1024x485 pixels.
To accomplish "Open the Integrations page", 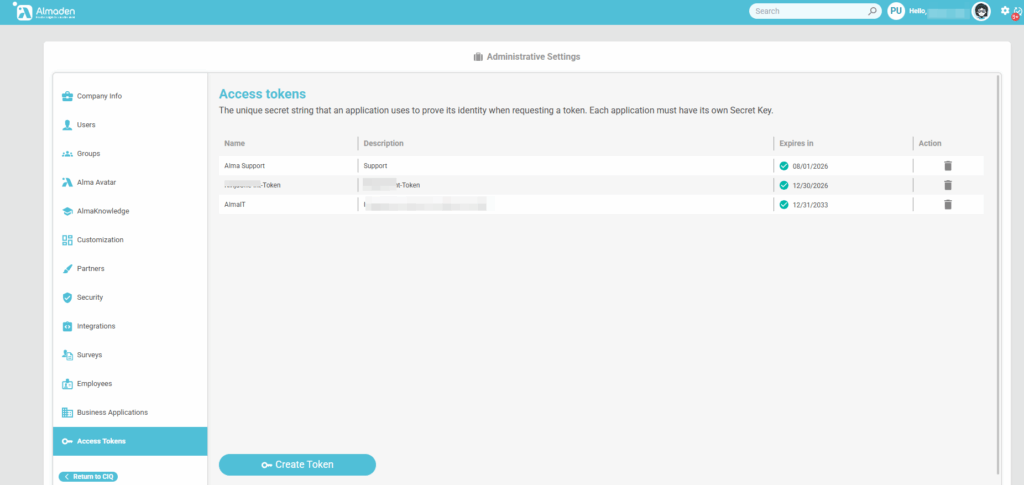I will coord(96,326).
